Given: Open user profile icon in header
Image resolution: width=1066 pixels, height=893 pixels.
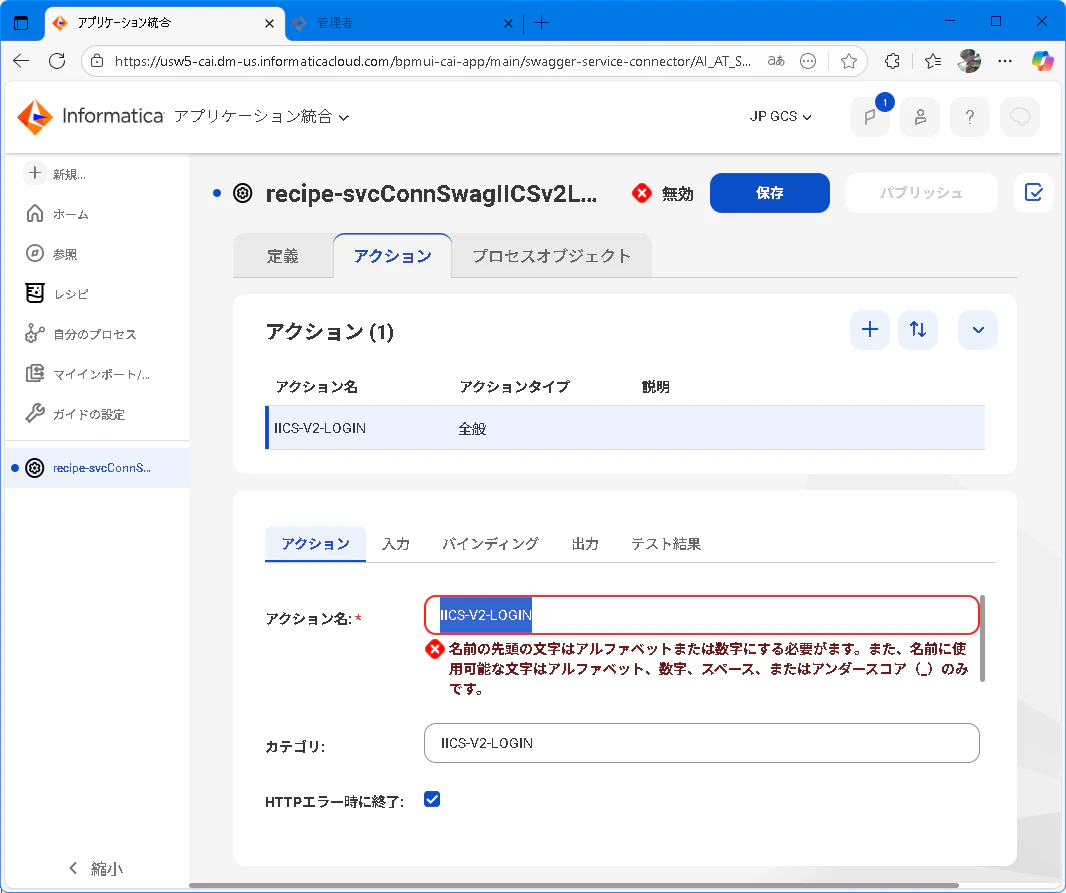Looking at the screenshot, I should tap(920, 117).
